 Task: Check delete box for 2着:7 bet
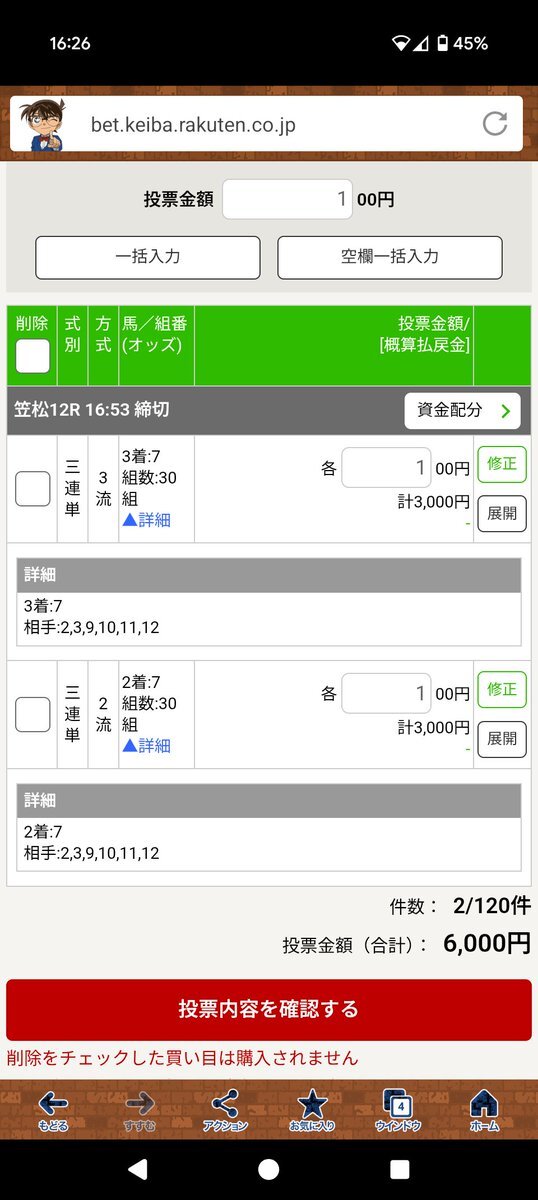(x=32, y=714)
